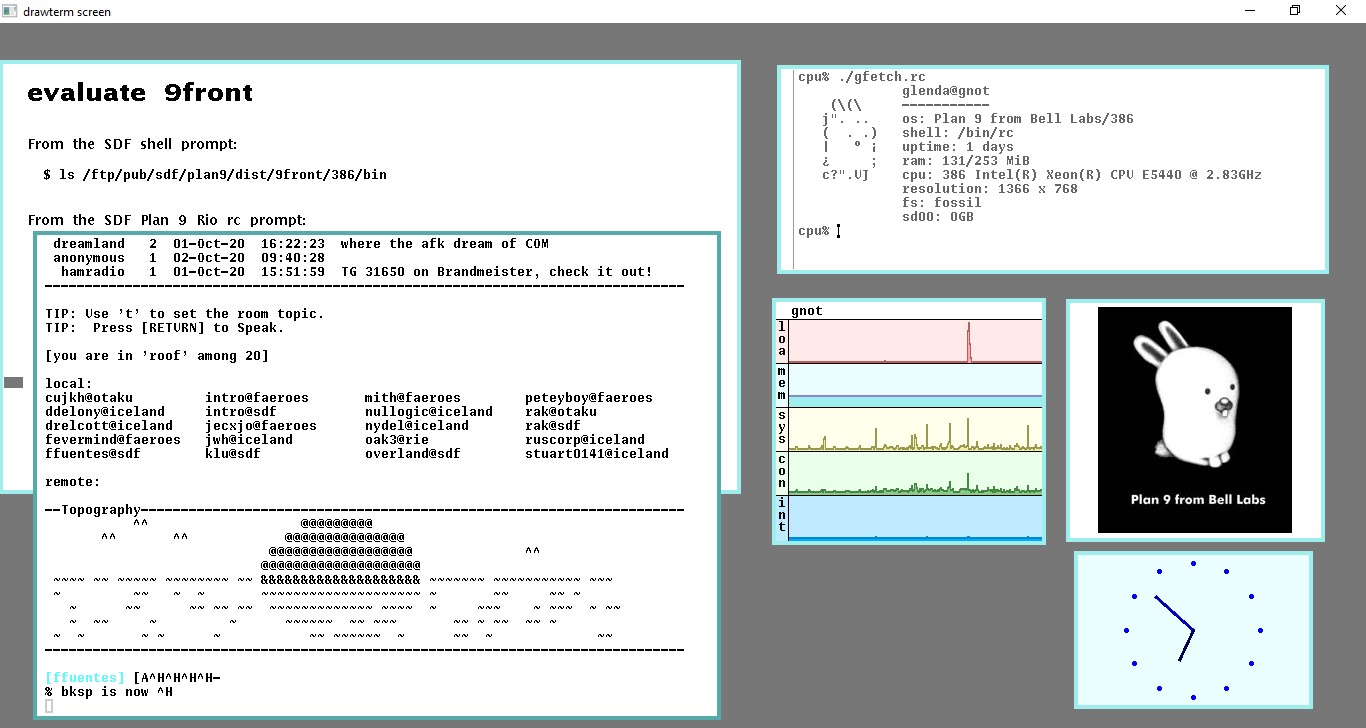Click the '--Topography' header line
1366x728 pixels.
365,510
